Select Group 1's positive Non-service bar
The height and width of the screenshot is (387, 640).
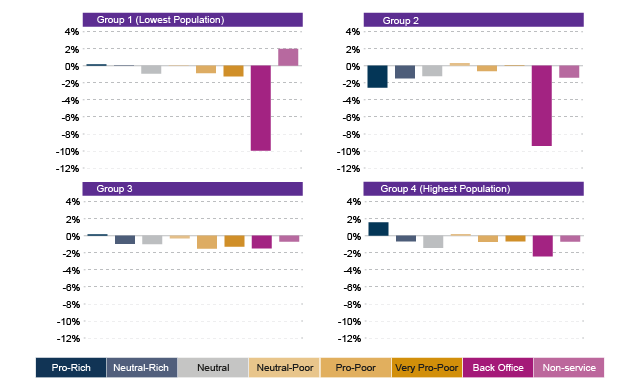coord(288,57)
